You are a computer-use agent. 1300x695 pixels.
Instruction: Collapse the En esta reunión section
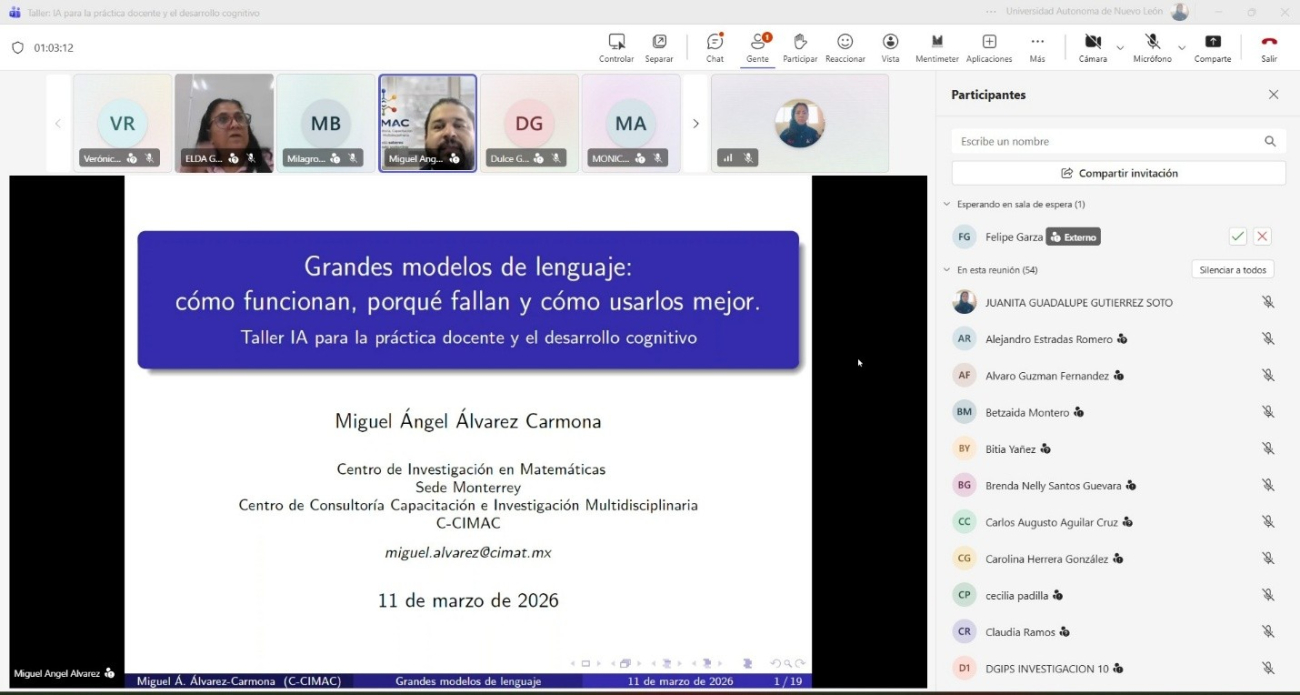pyautogui.click(x=947, y=270)
